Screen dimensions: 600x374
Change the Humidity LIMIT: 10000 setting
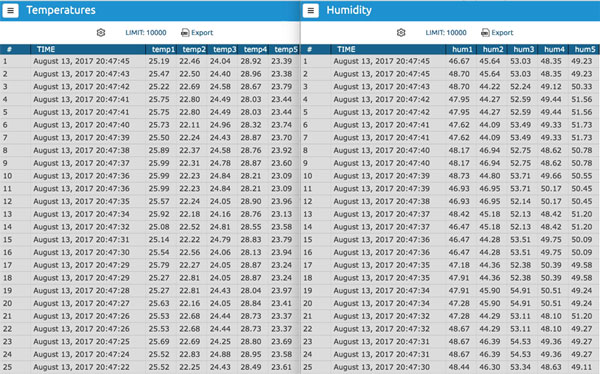click(446, 33)
